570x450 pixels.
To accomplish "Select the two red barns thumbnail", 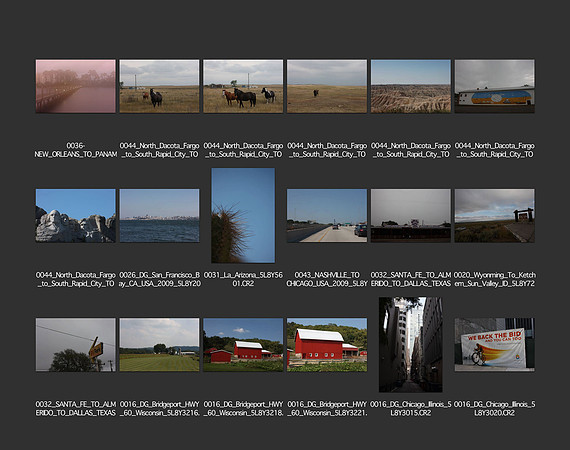I will click(x=243, y=345).
